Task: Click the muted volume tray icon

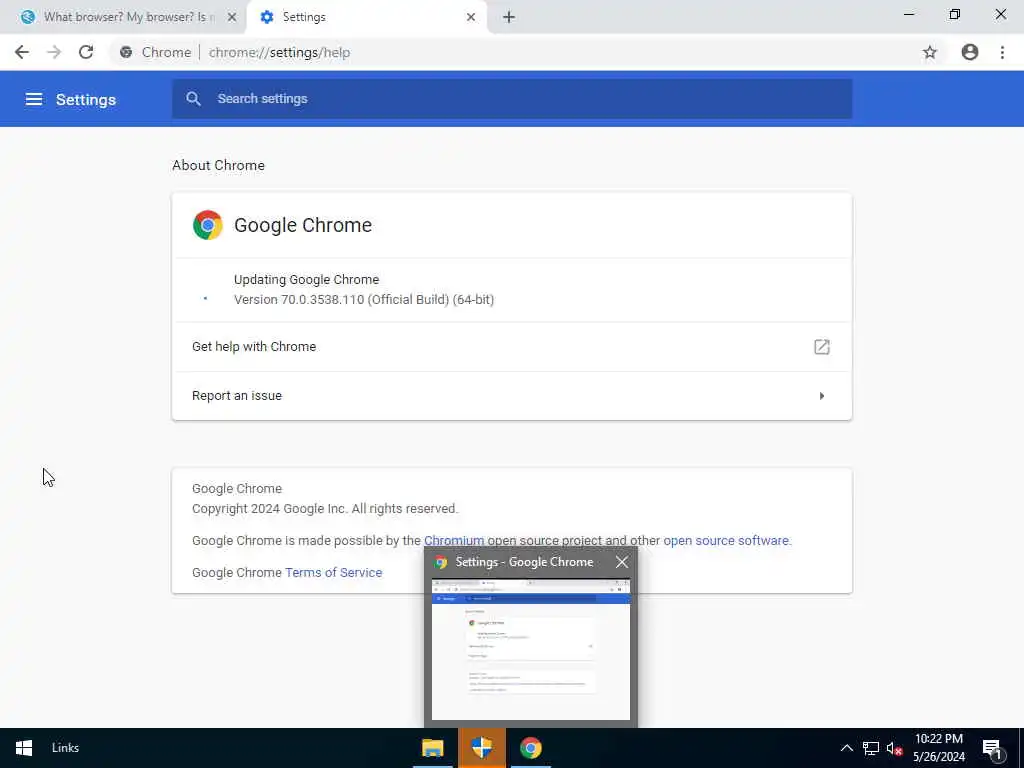Action: tap(895, 748)
